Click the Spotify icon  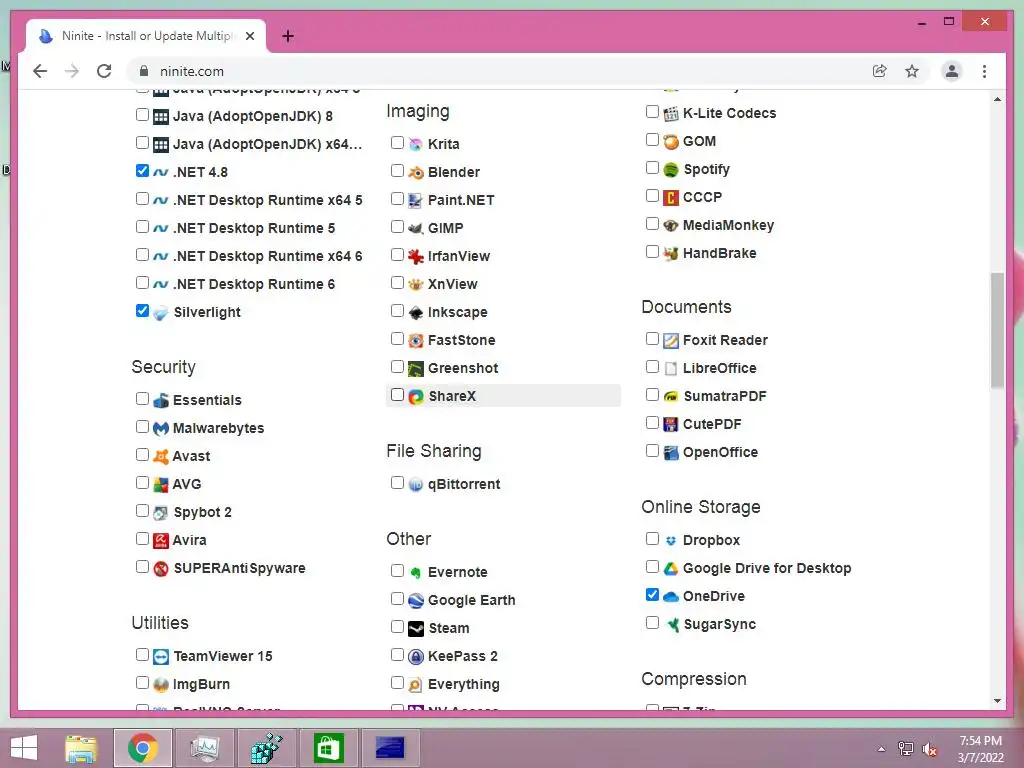671,170
